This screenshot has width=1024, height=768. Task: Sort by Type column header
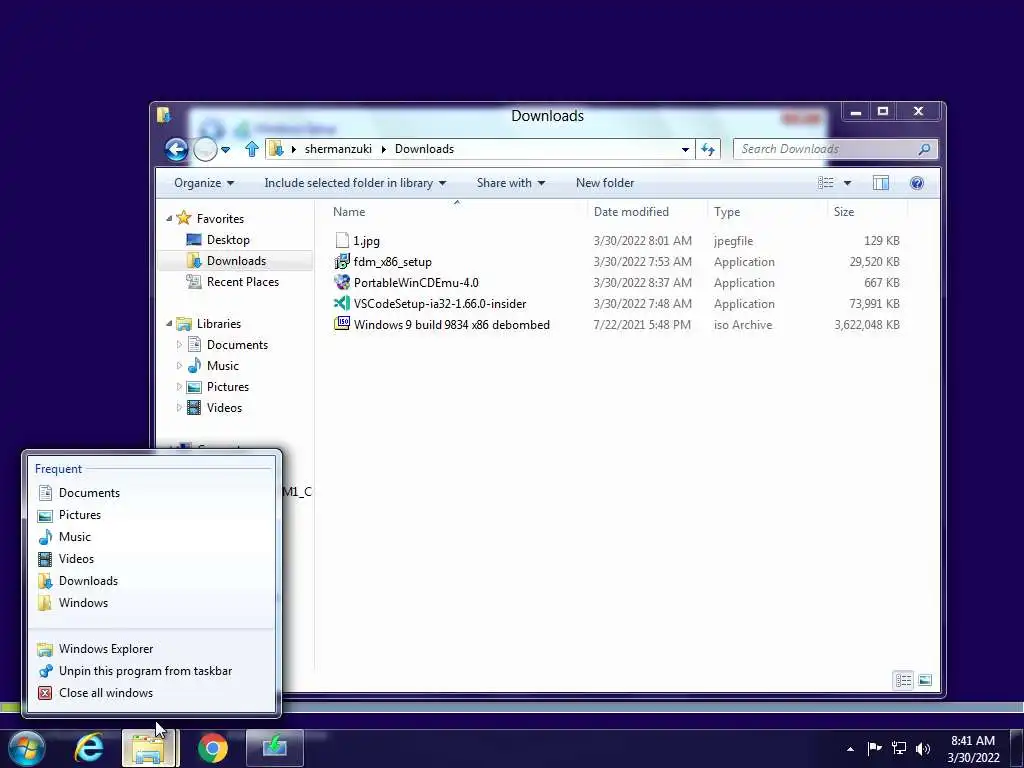(x=767, y=212)
